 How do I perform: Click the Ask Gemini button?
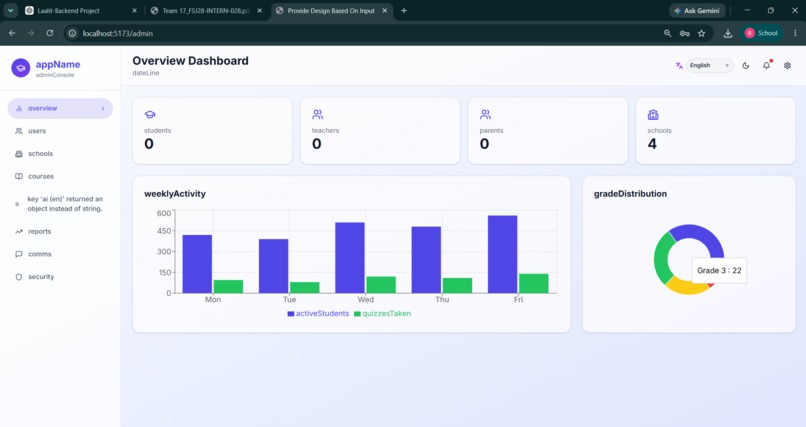697,11
